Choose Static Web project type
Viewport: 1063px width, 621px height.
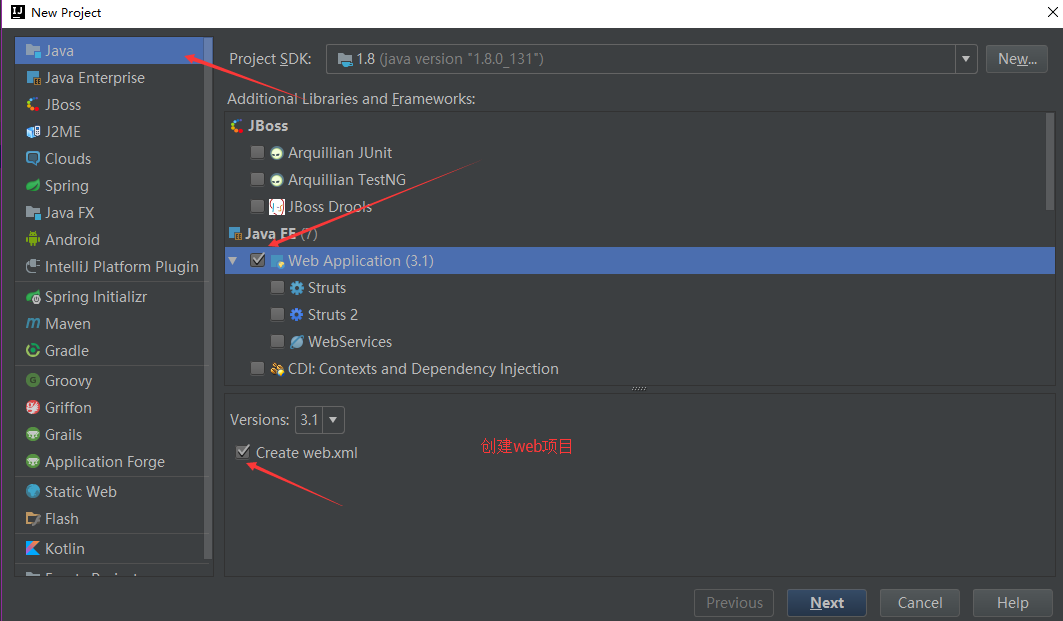coord(109,492)
